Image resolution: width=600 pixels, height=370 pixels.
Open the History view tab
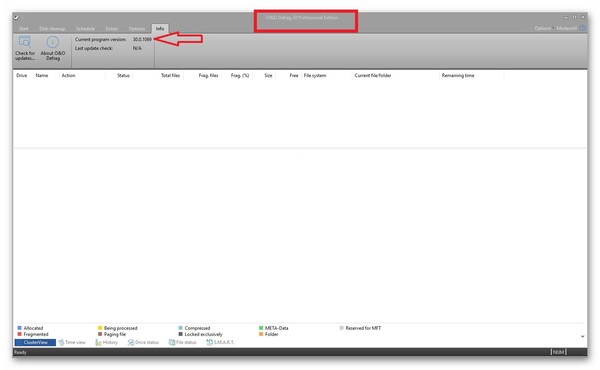coord(106,342)
